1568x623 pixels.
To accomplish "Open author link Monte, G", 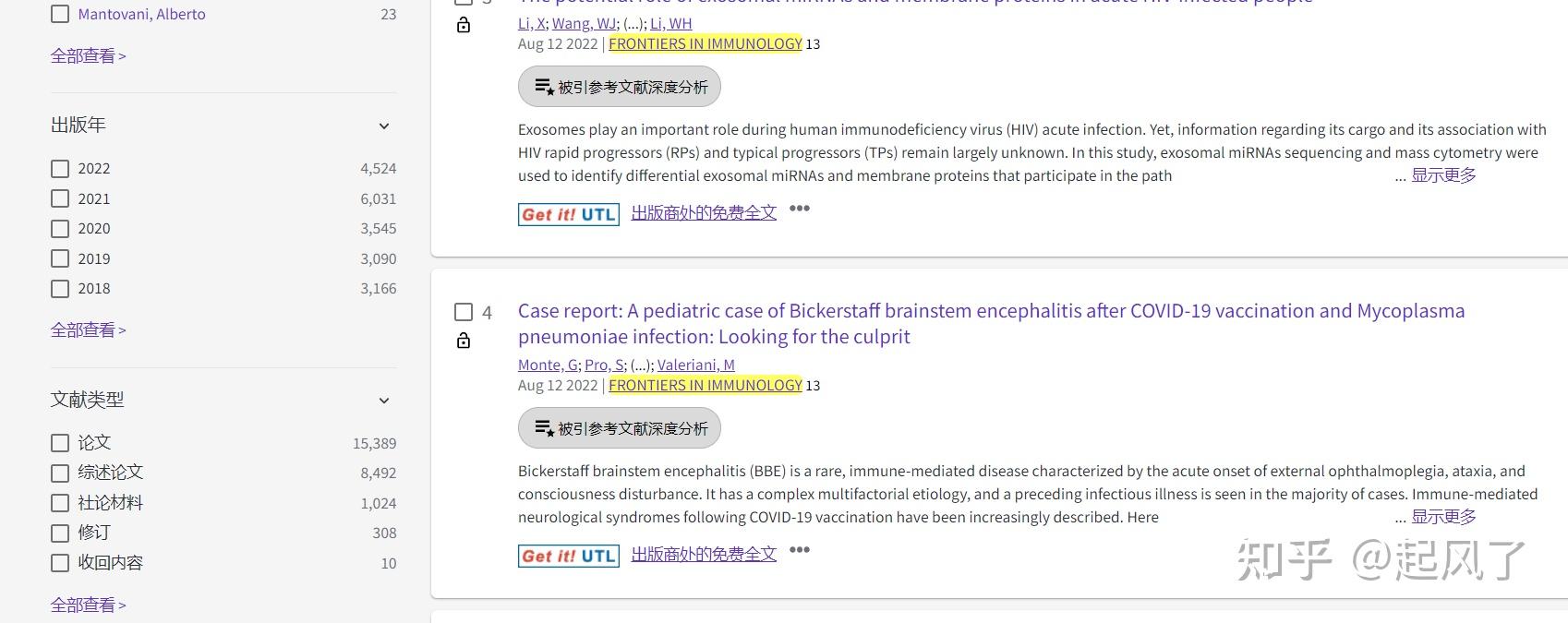I will point(548,365).
